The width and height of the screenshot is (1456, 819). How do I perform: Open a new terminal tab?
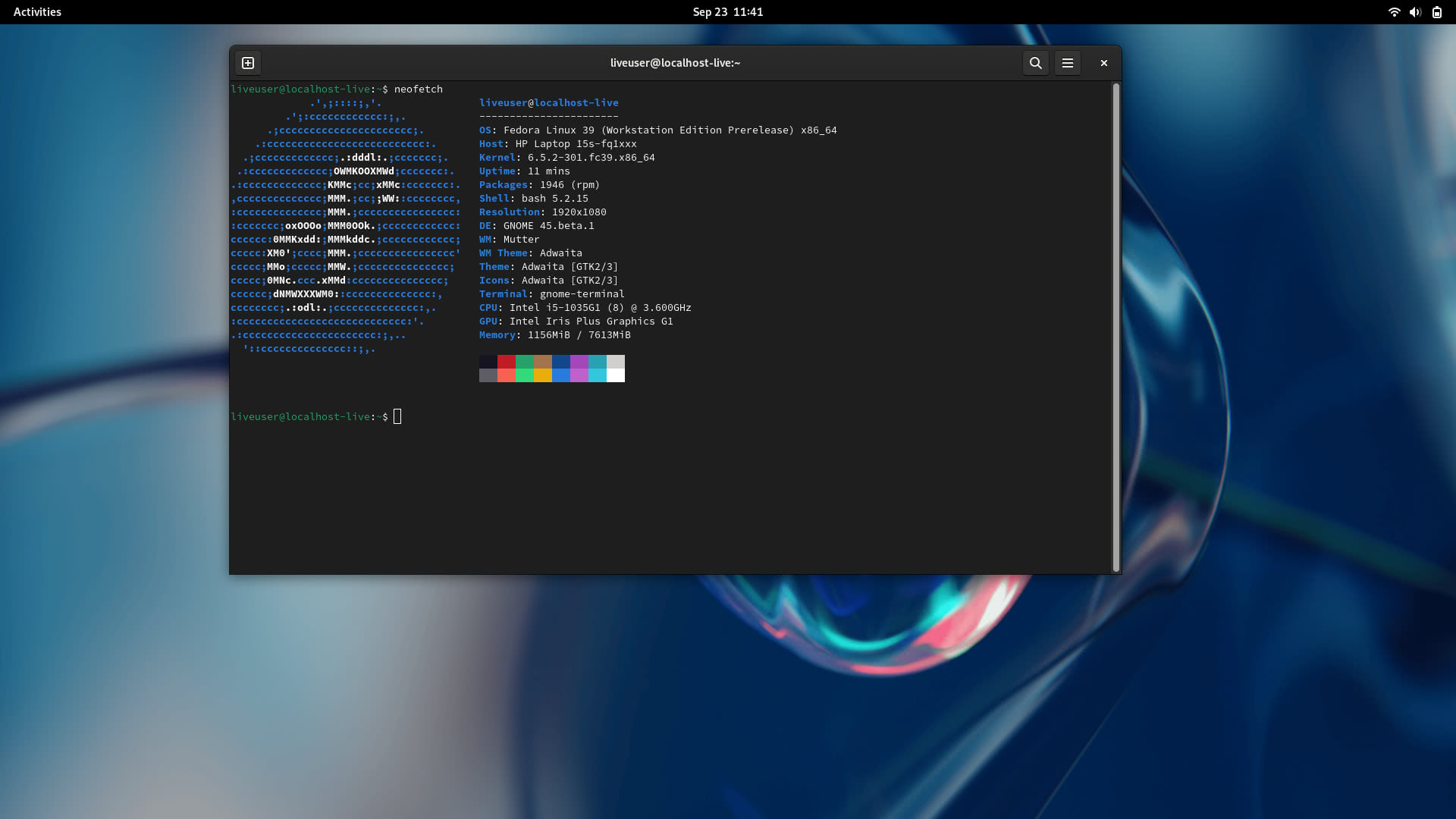(248, 63)
